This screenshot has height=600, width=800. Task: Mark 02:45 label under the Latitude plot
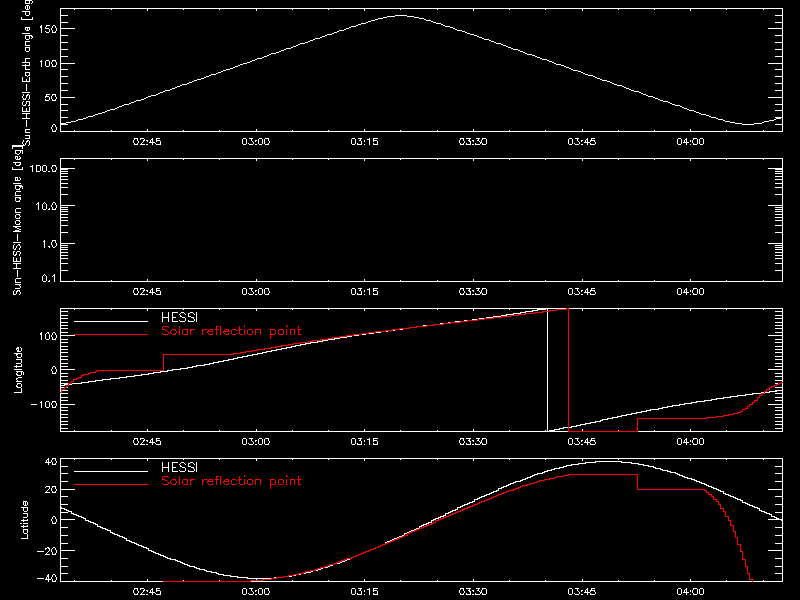pos(147,592)
